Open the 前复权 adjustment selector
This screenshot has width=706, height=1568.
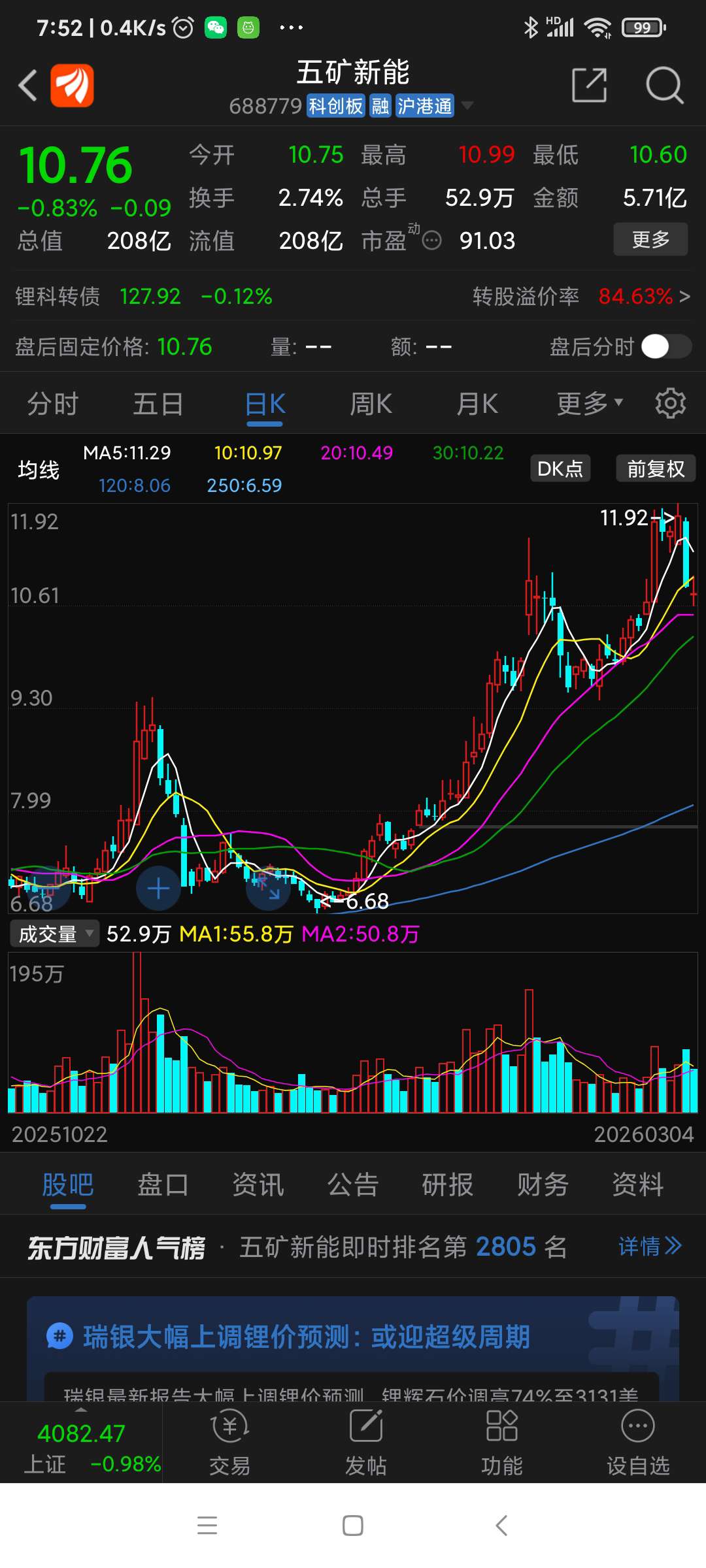click(x=656, y=468)
